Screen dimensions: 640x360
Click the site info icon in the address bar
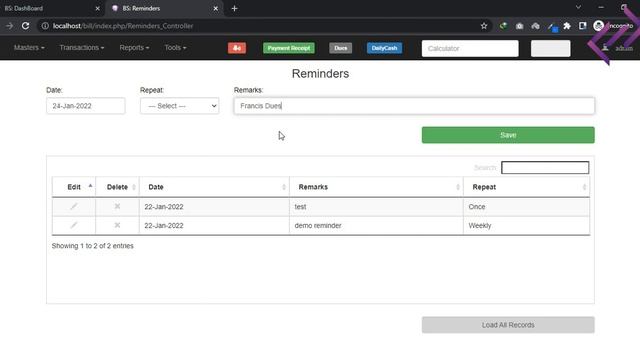coord(45,26)
